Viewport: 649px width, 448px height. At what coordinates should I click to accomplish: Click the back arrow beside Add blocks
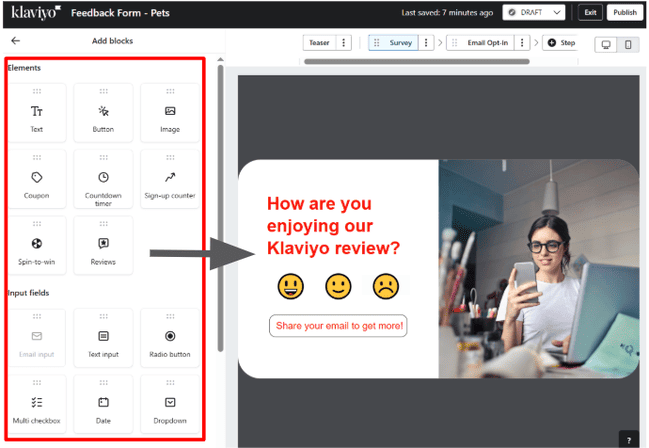coord(15,41)
